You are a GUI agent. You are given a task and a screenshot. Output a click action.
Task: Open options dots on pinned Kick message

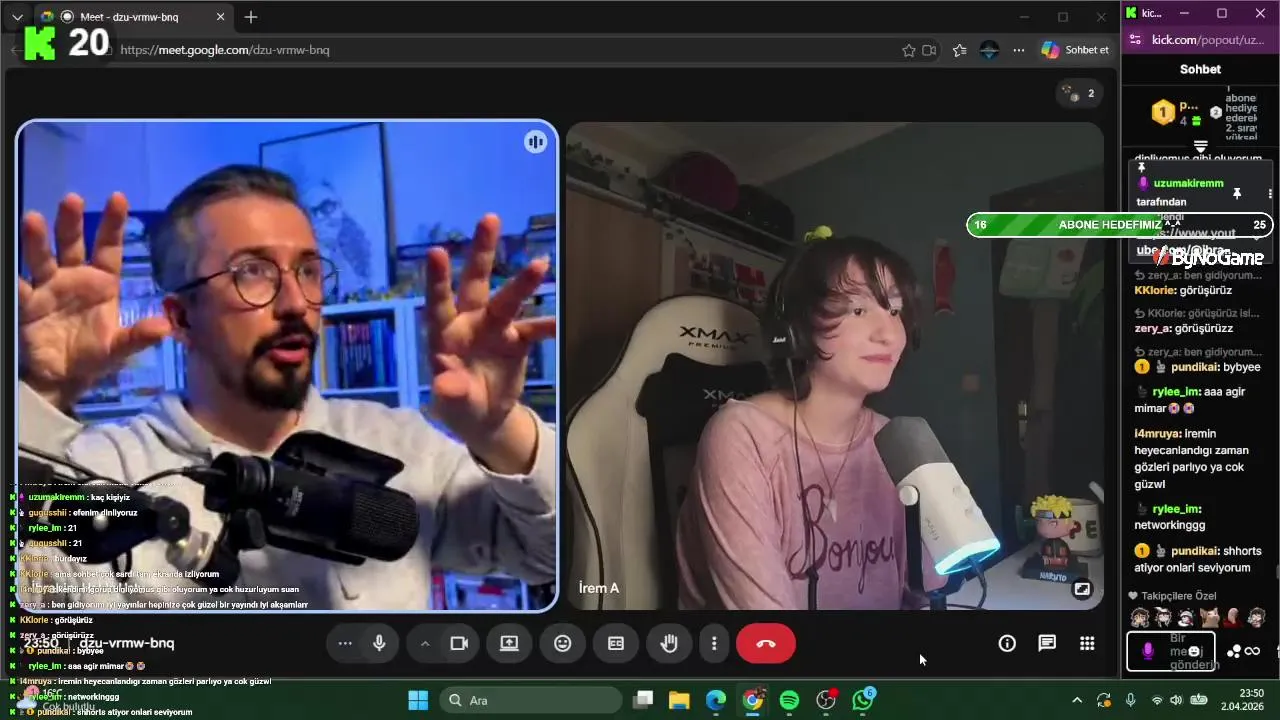tap(1270, 193)
